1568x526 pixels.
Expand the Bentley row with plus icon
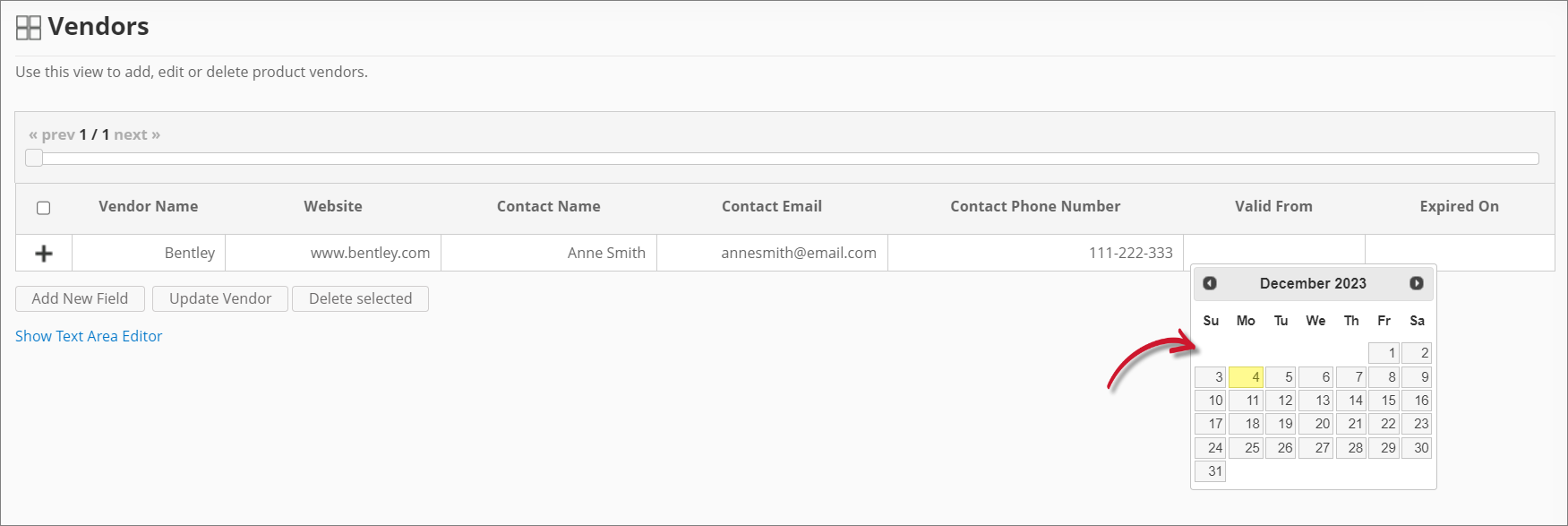pos(44,254)
